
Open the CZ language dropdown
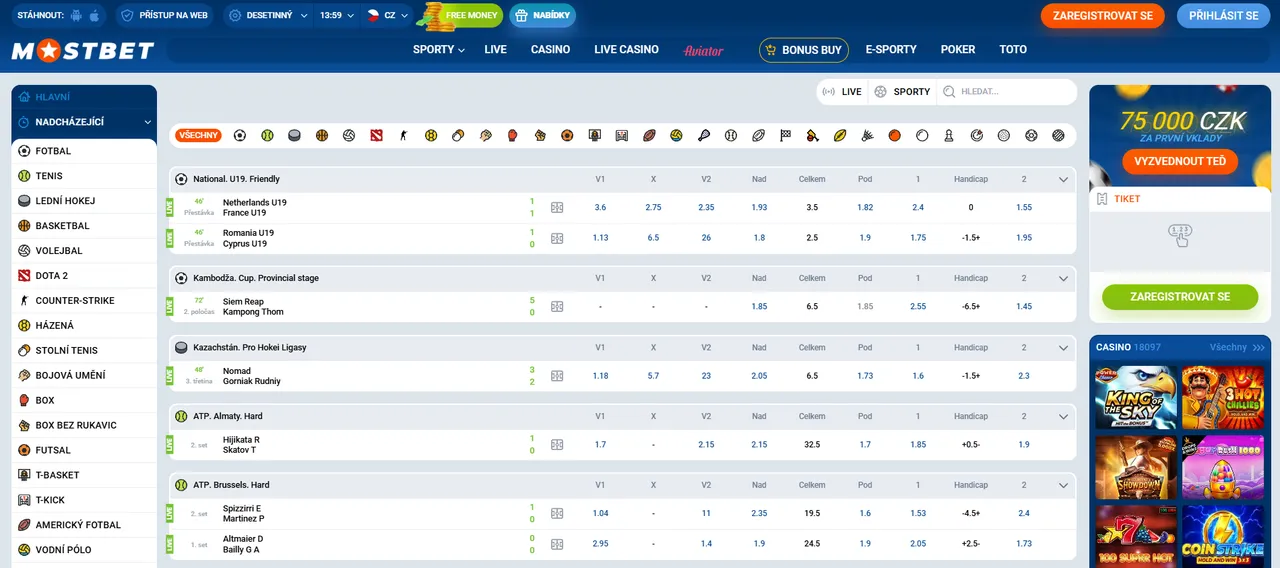tap(387, 16)
